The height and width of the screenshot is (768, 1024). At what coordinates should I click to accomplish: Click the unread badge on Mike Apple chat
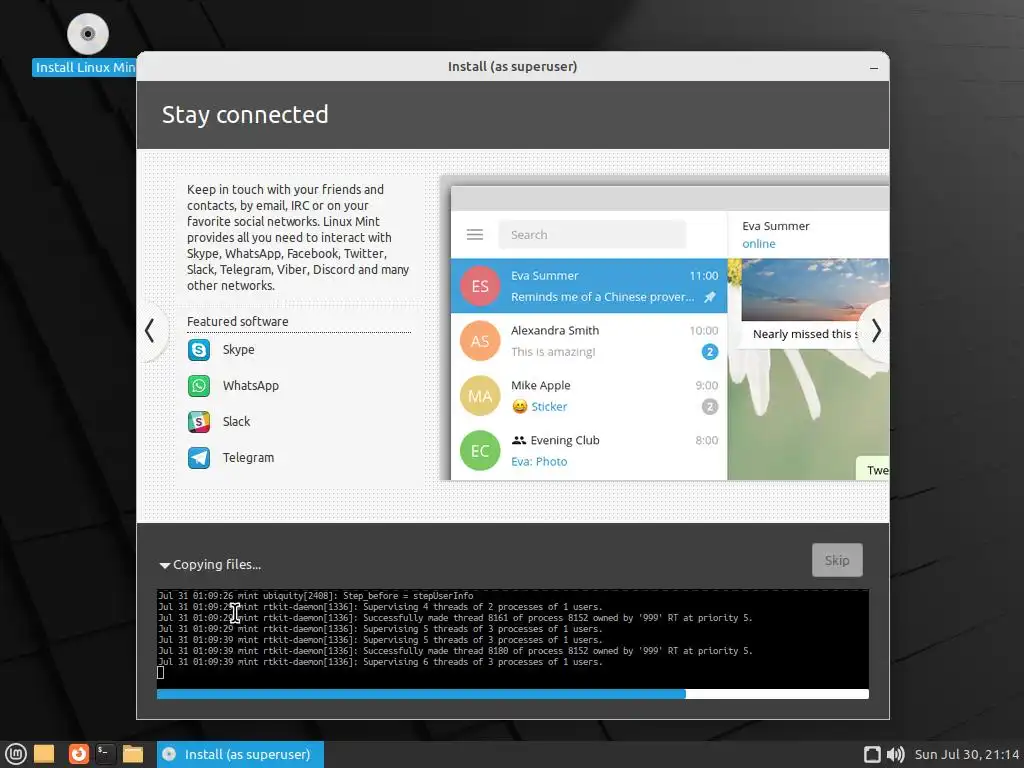pos(710,407)
